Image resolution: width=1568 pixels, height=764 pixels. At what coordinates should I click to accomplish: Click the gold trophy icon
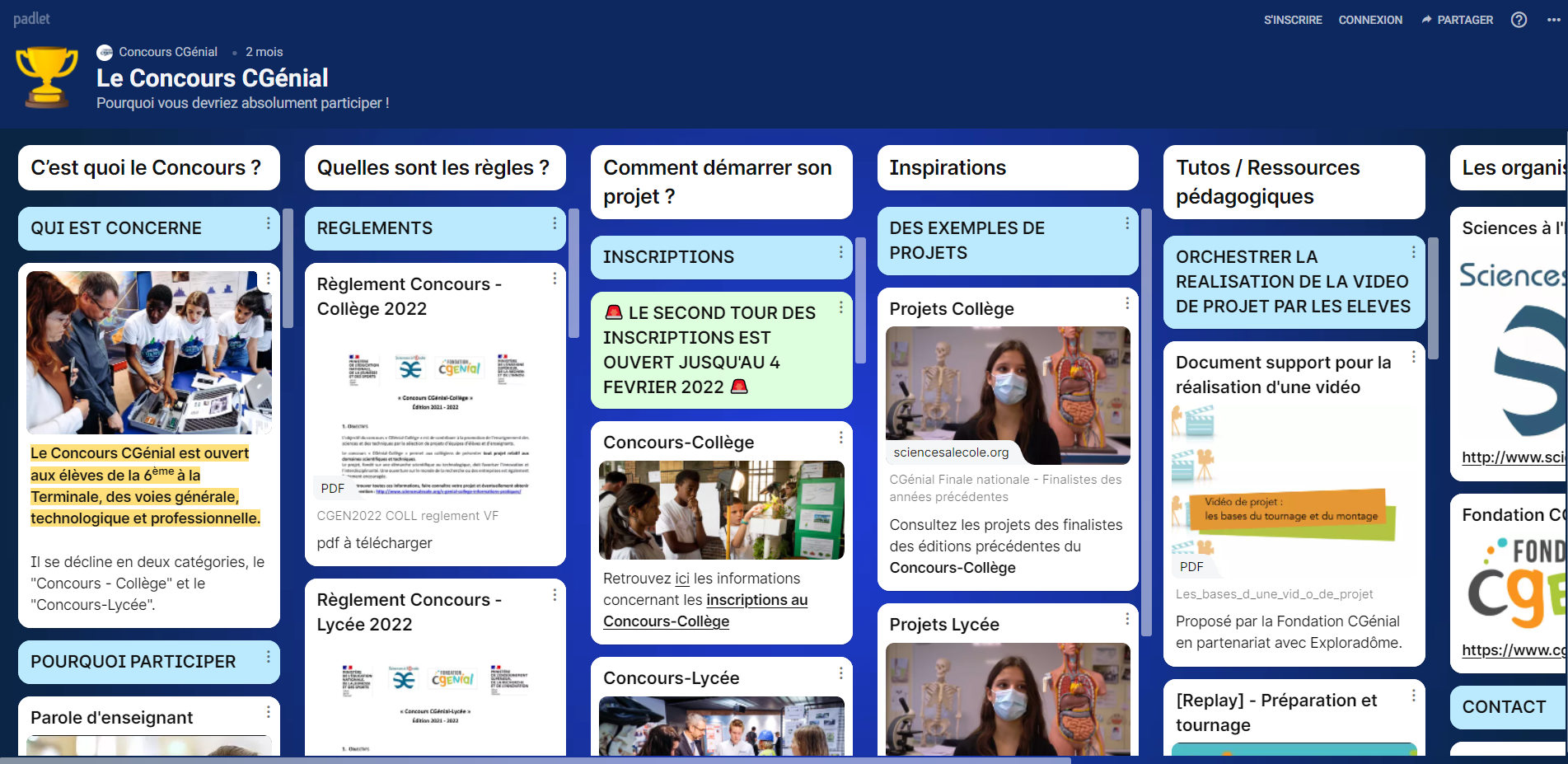pyautogui.click(x=47, y=77)
